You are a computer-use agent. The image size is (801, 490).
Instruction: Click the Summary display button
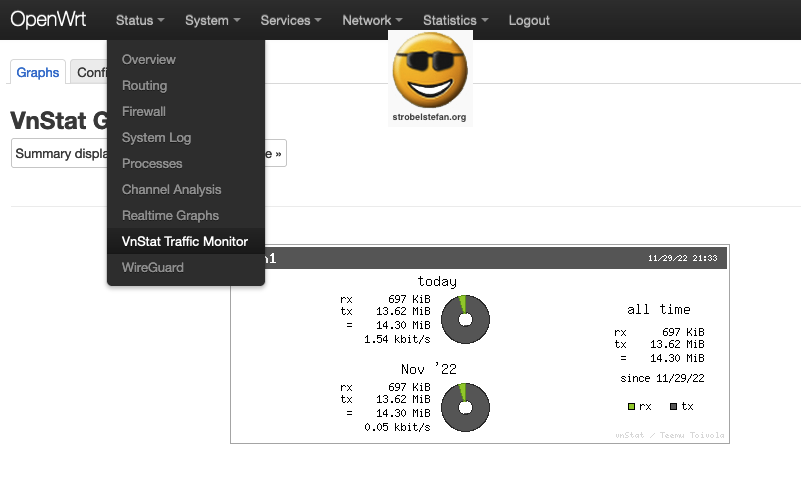(x=59, y=153)
